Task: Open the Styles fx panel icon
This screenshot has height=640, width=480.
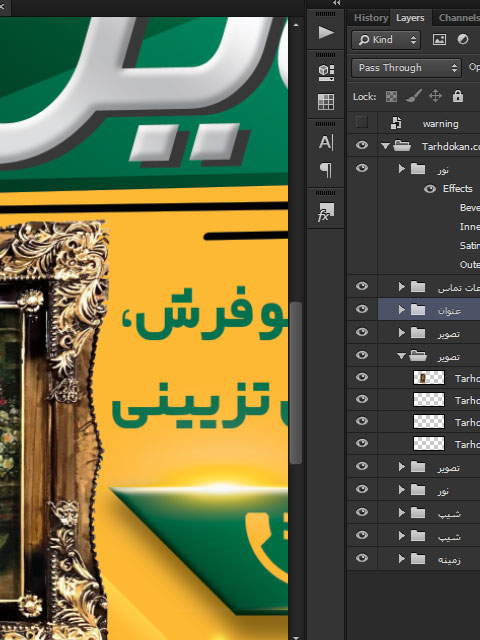Action: [326, 212]
